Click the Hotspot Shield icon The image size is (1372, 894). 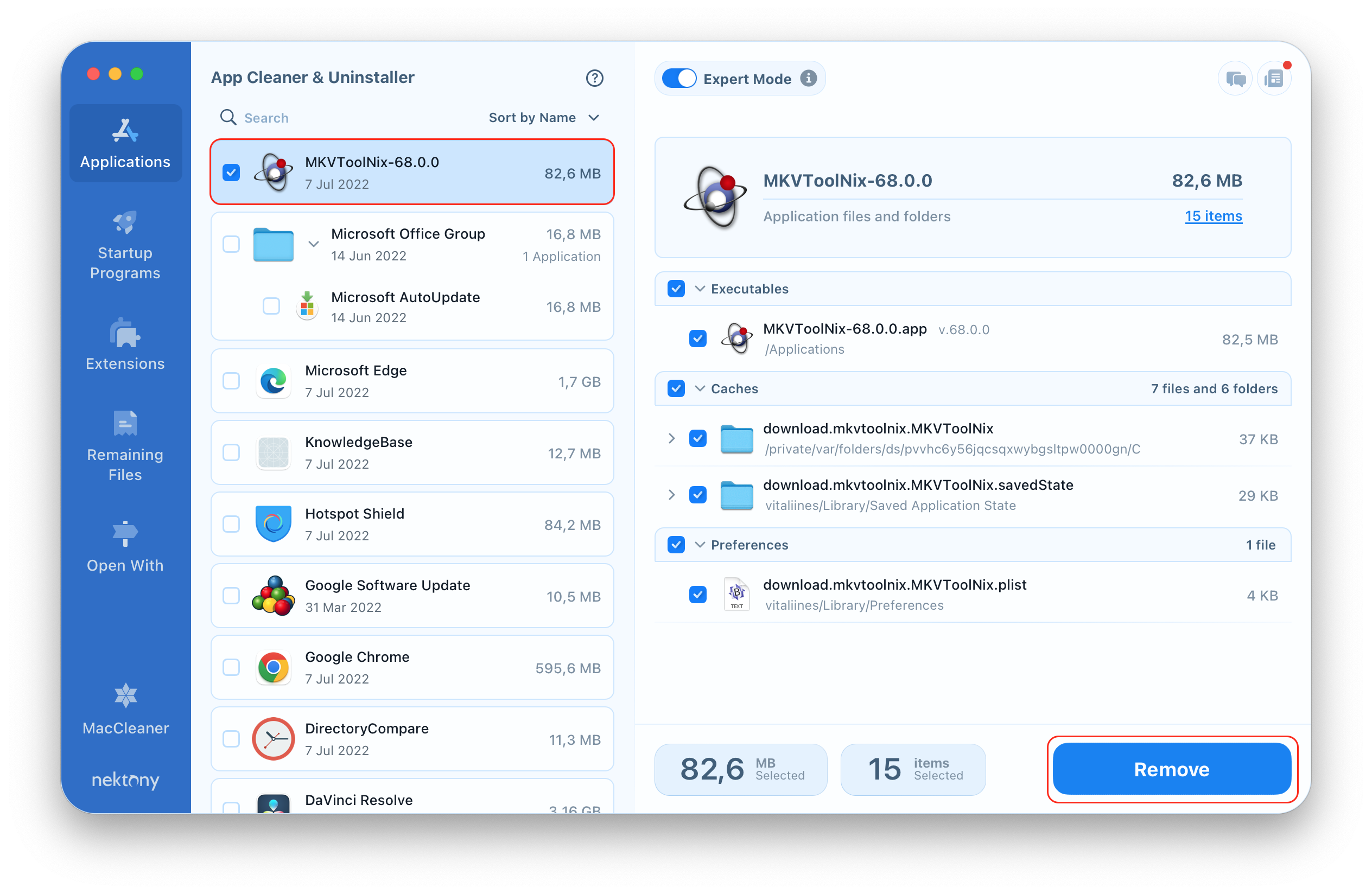coord(273,524)
